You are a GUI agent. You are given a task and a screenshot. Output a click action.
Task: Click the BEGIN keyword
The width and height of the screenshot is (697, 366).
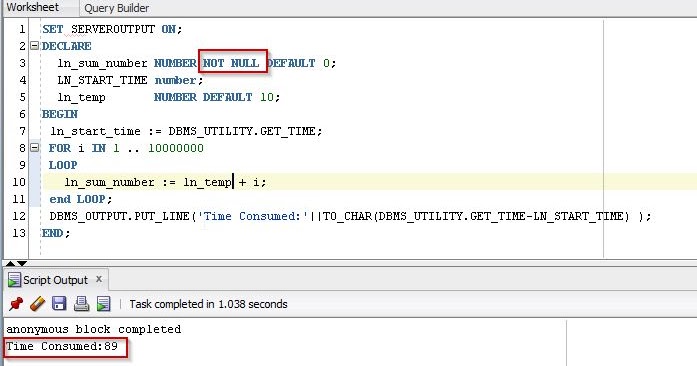coord(60,114)
